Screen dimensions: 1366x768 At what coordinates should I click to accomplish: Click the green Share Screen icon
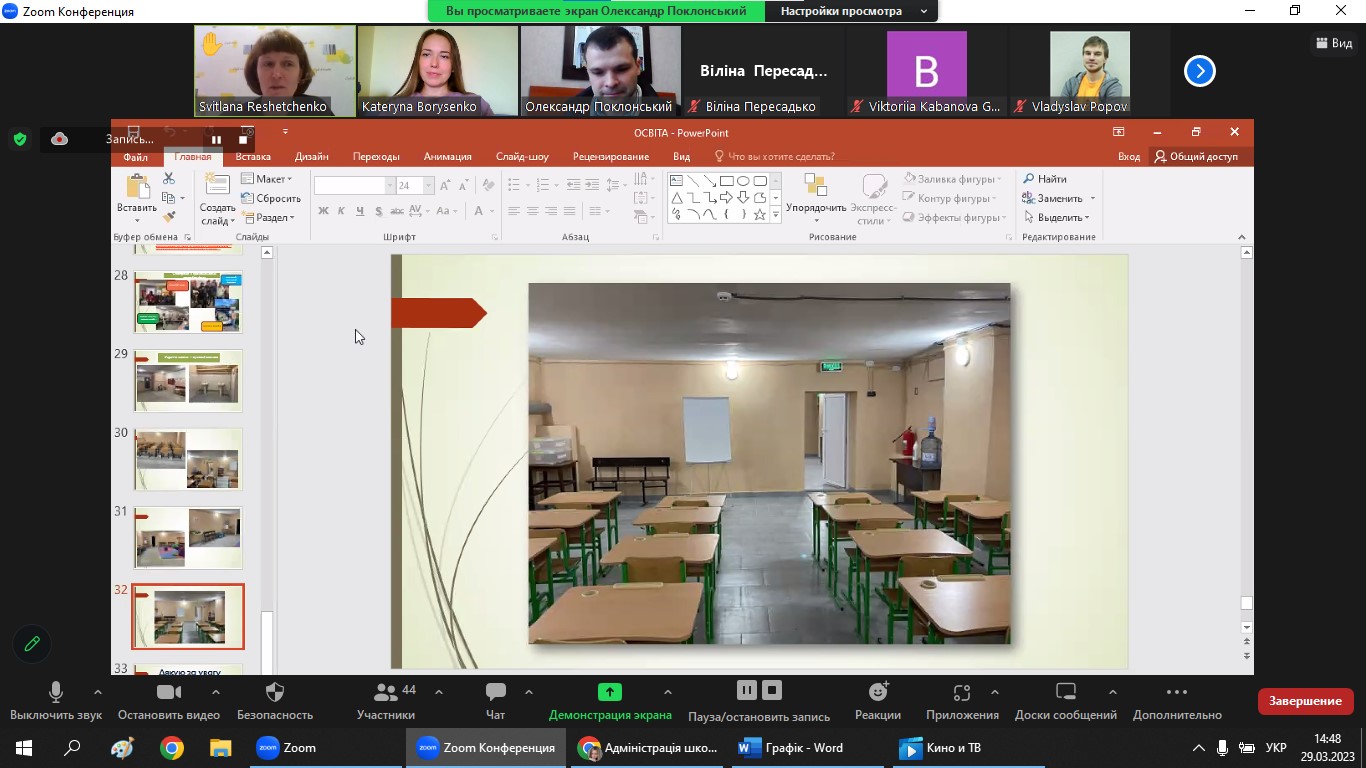609,692
